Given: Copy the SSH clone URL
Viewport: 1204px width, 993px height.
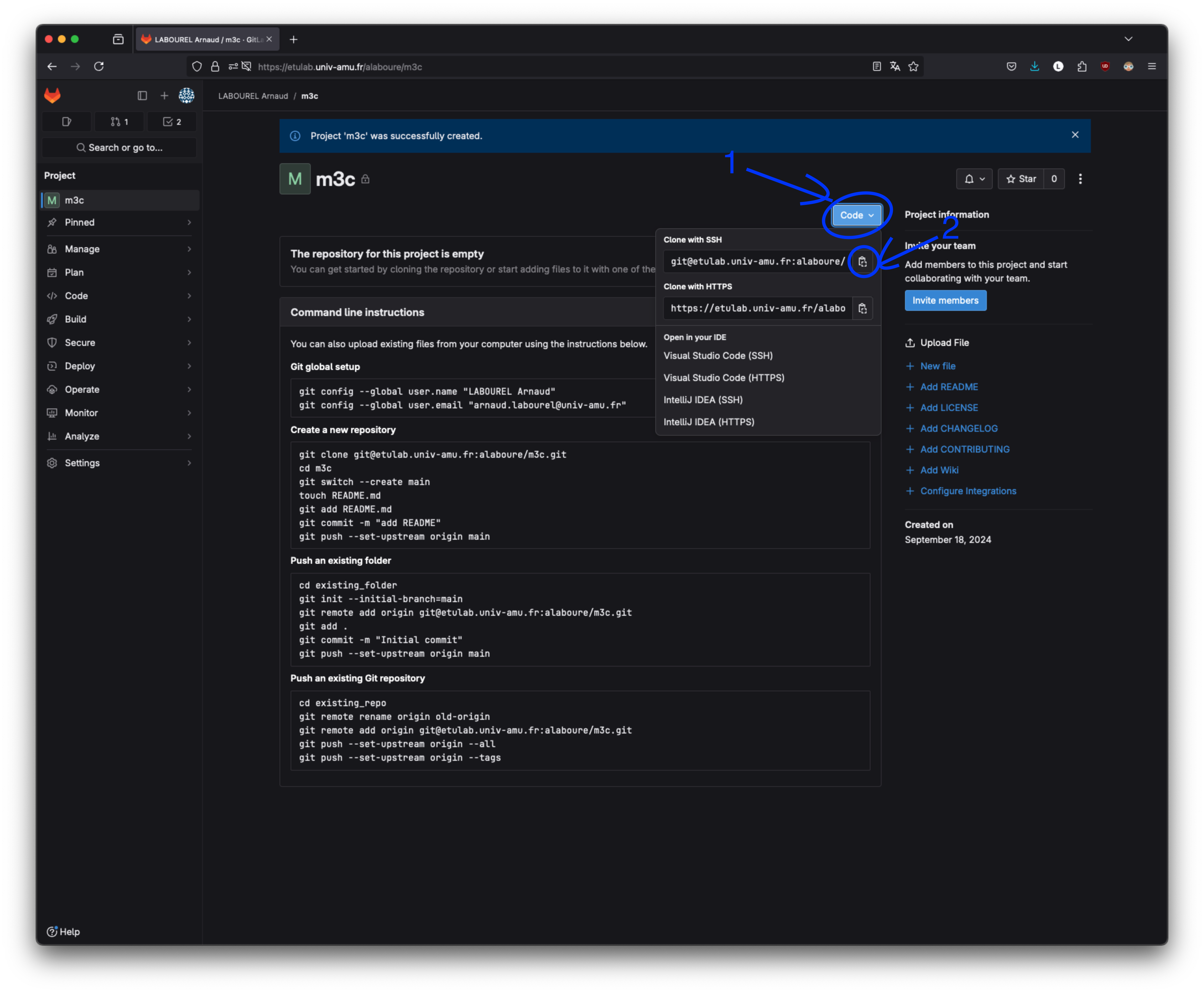Looking at the screenshot, I should pyautogui.click(x=862, y=261).
